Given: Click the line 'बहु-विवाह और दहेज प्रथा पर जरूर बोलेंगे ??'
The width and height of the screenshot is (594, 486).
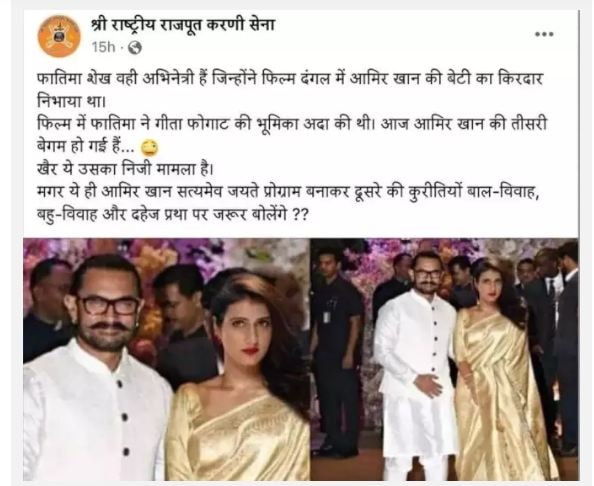Looking at the screenshot, I should 172,215.
